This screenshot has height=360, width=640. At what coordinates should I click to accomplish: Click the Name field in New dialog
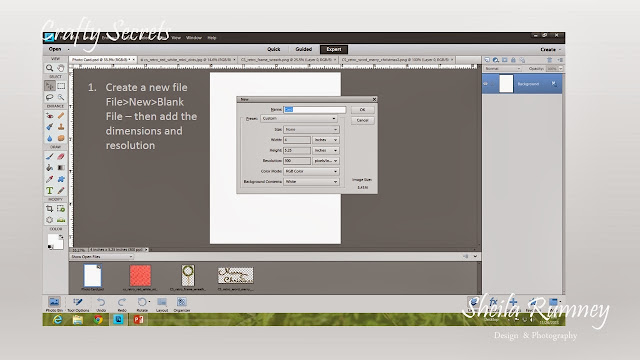click(315, 109)
